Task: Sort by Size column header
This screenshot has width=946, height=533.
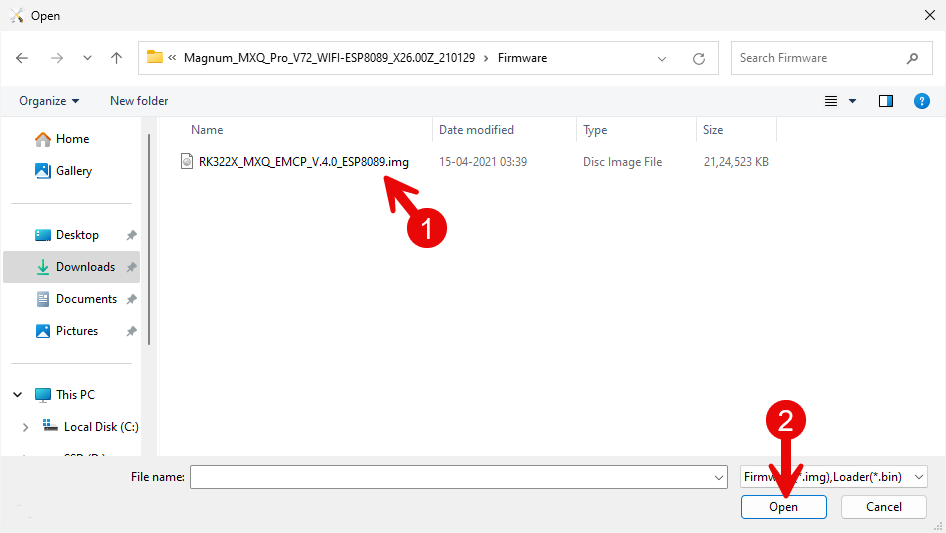Action: tap(713, 130)
